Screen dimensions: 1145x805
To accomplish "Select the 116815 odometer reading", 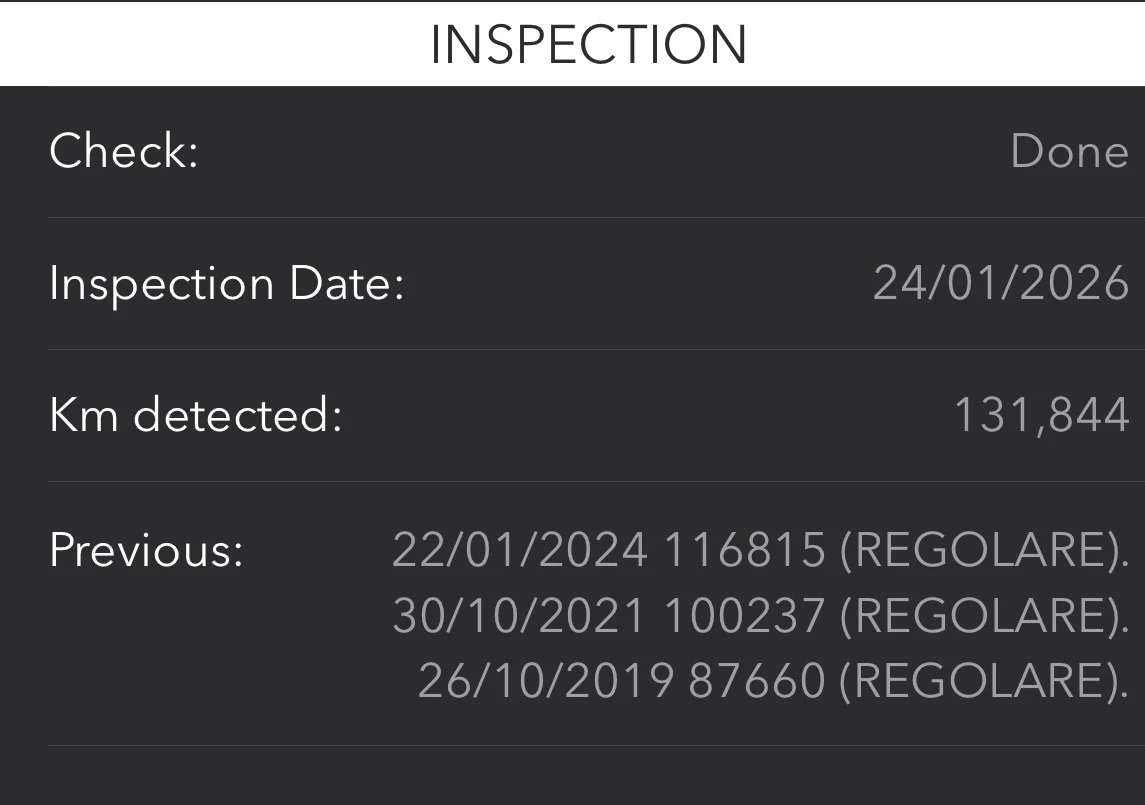I will tap(744, 550).
